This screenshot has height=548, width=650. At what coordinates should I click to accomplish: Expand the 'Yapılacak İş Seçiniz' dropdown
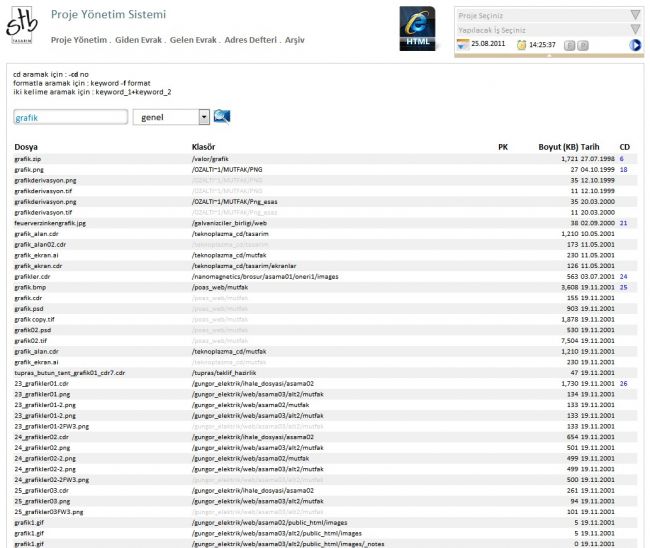click(635, 30)
